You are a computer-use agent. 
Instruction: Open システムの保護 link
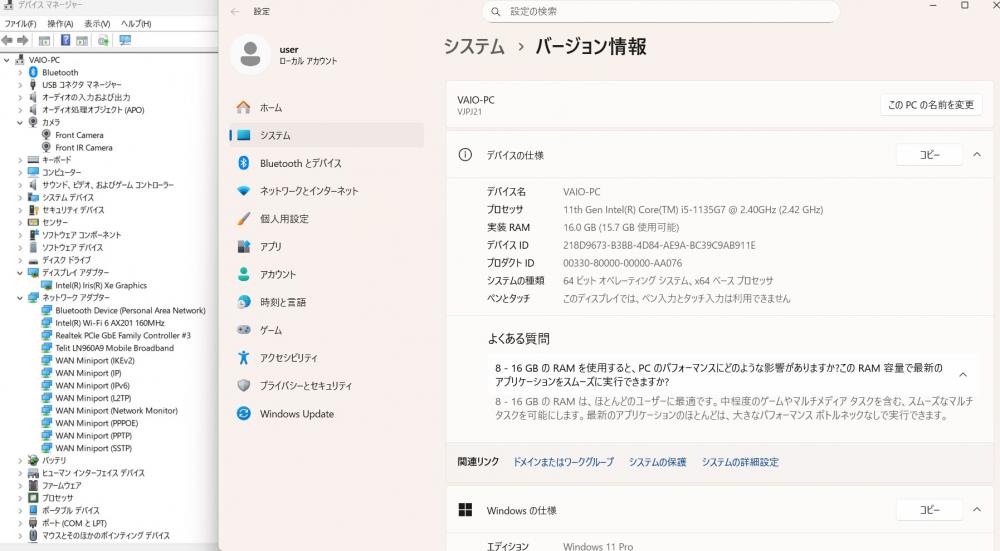point(658,462)
